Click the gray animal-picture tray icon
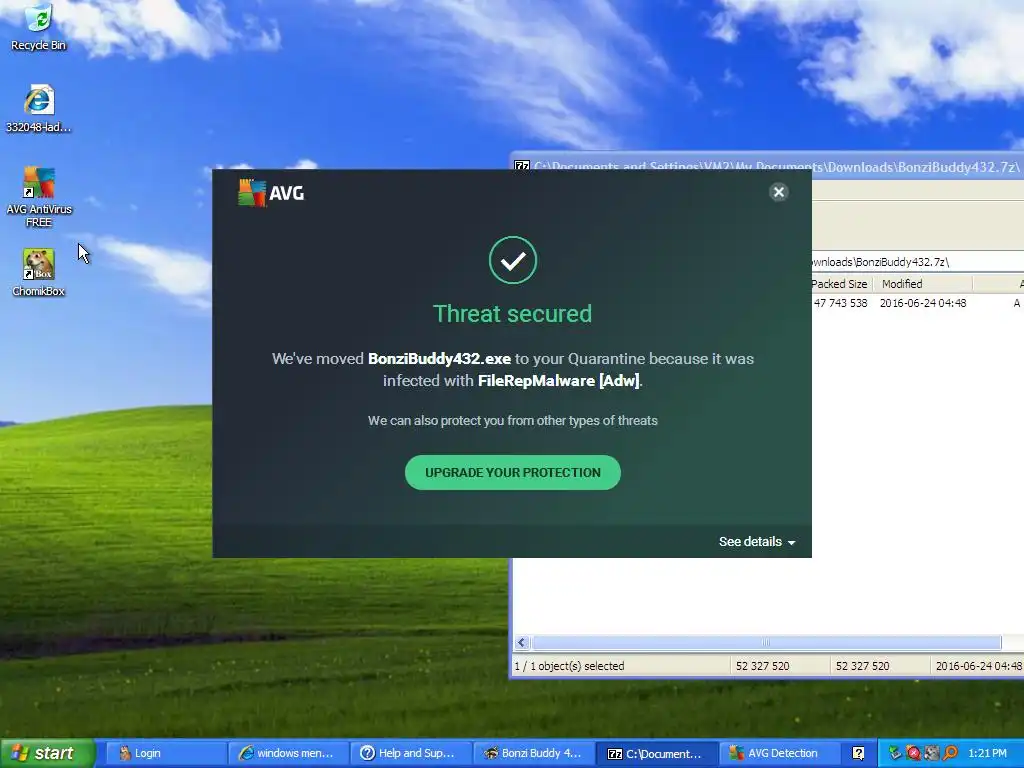1024x768 pixels. (x=931, y=753)
